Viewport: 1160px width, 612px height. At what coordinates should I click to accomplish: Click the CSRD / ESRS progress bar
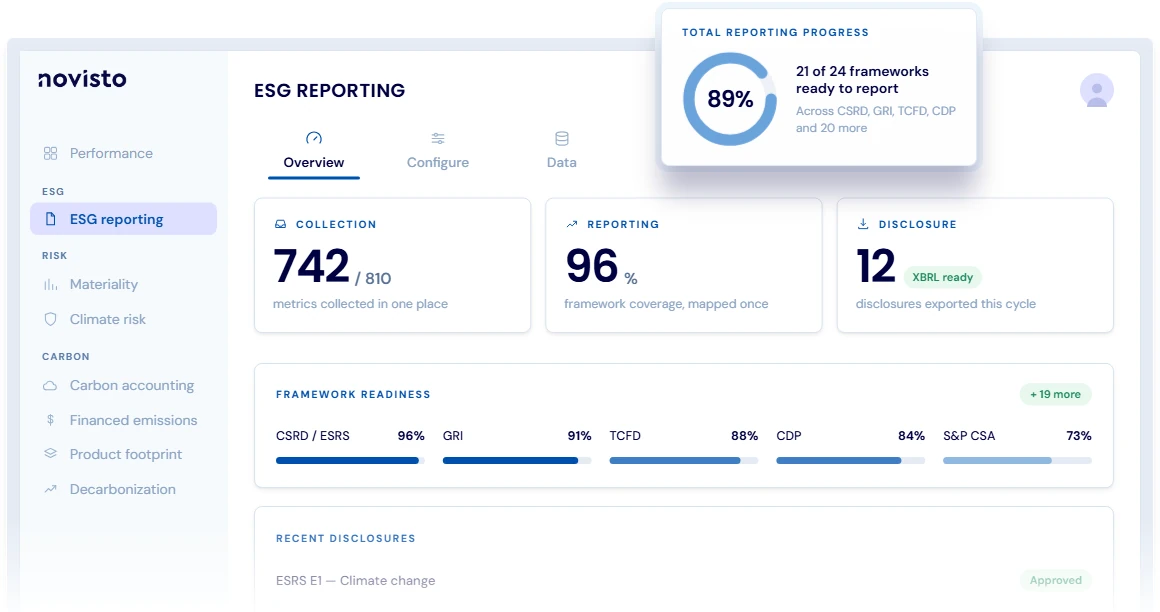click(350, 460)
